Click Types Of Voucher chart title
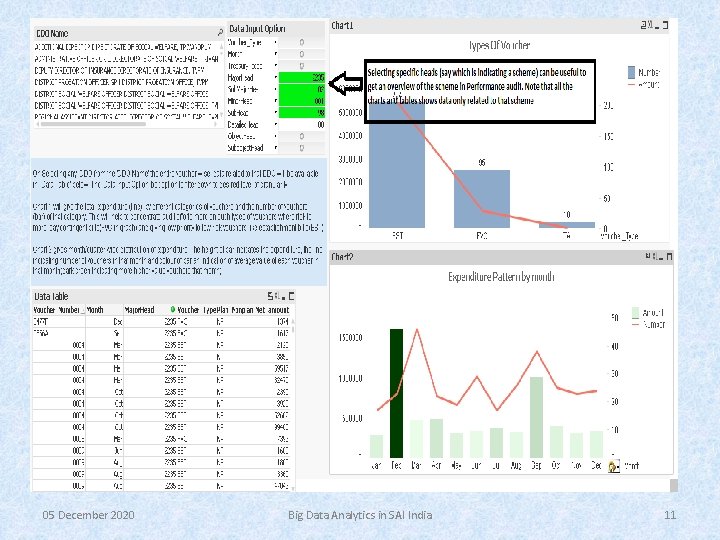Image resolution: width=720 pixels, height=540 pixels. coord(500,45)
